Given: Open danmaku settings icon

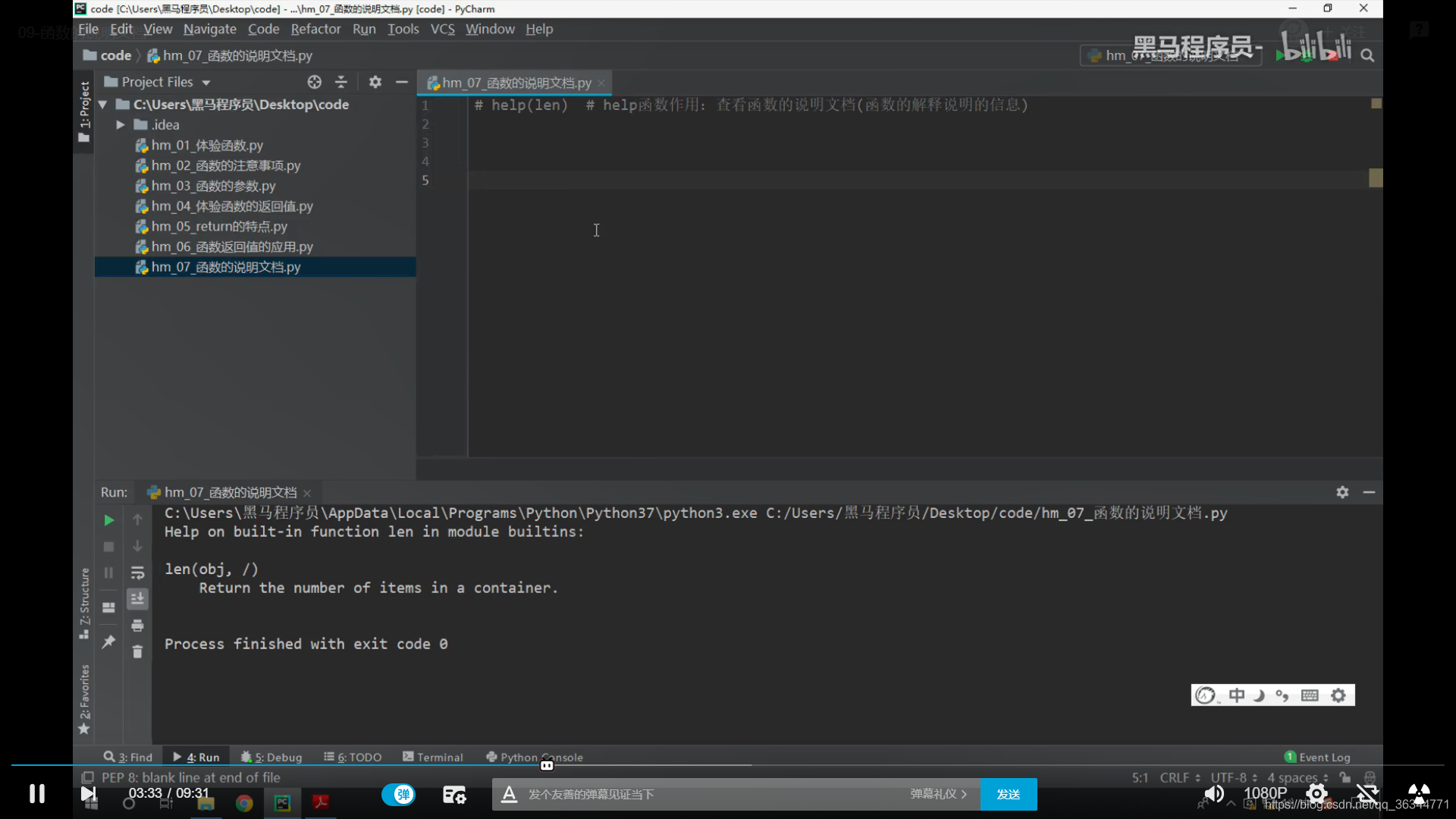Looking at the screenshot, I should (x=454, y=794).
